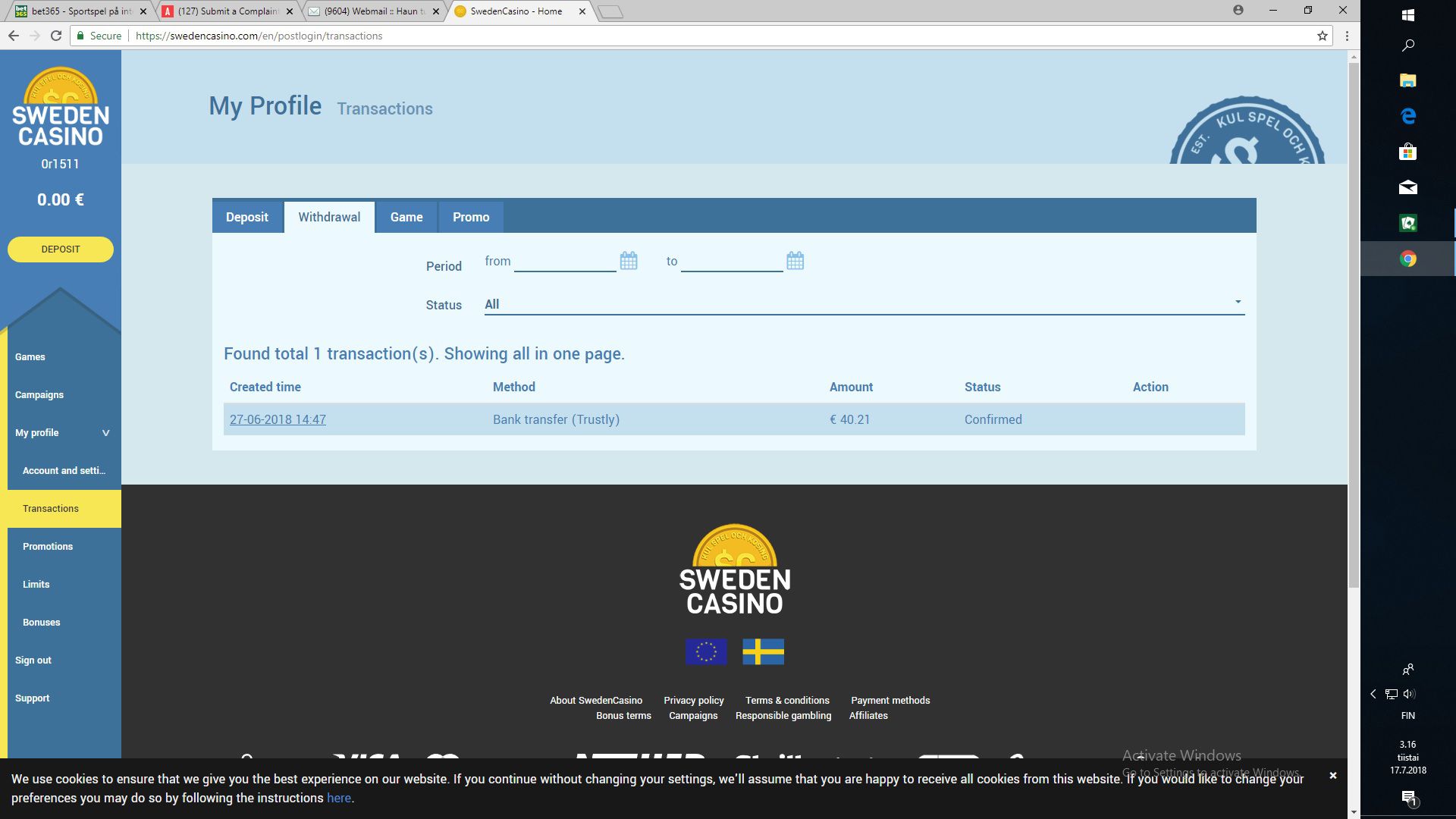Expand the Status filter dropdown
The width and height of the screenshot is (1456, 819).
(864, 304)
